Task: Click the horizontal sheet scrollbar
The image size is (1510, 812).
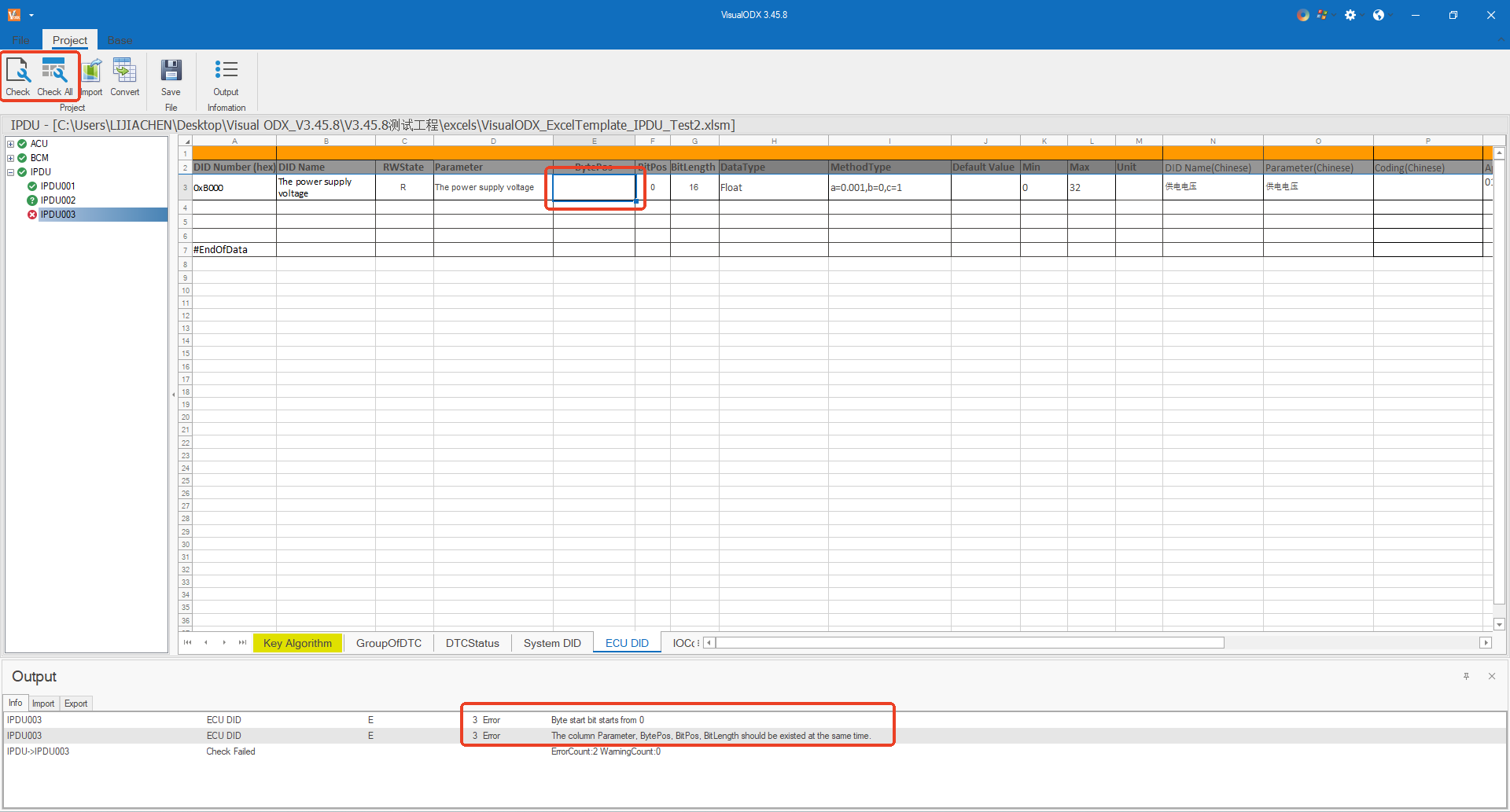Action: (x=970, y=643)
